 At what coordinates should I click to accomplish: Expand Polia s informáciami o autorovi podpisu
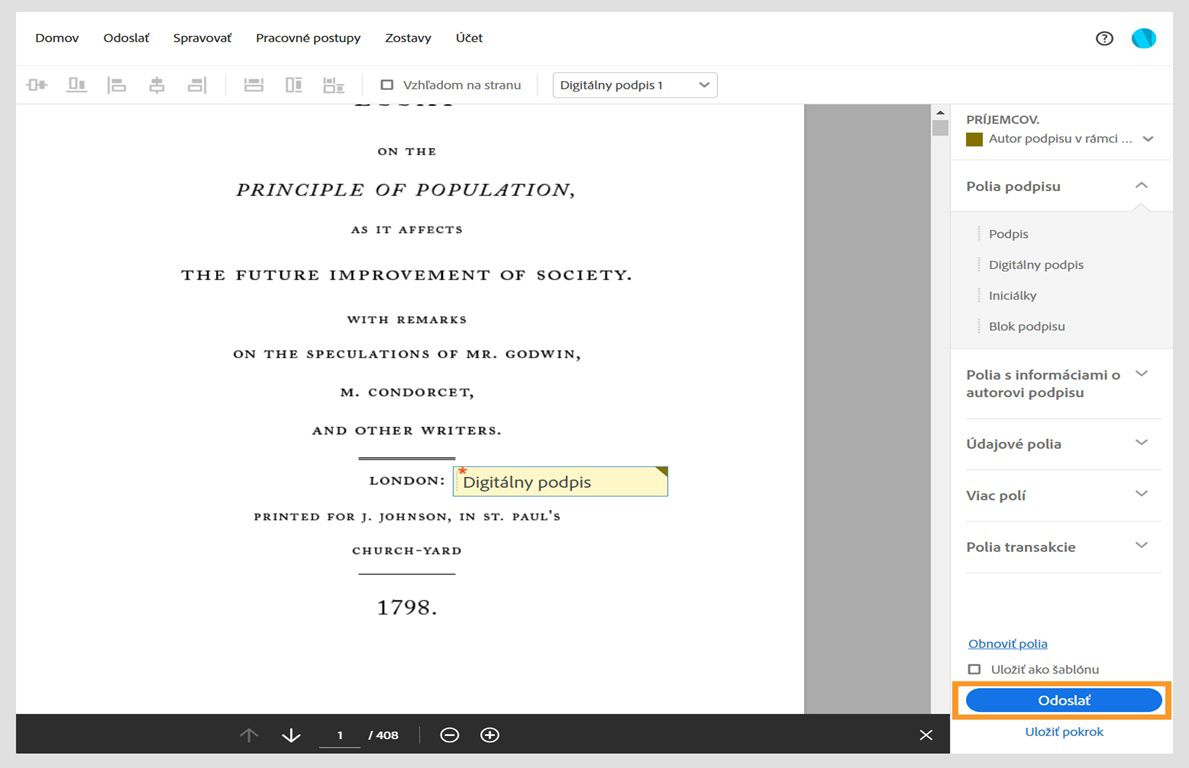pos(1141,374)
